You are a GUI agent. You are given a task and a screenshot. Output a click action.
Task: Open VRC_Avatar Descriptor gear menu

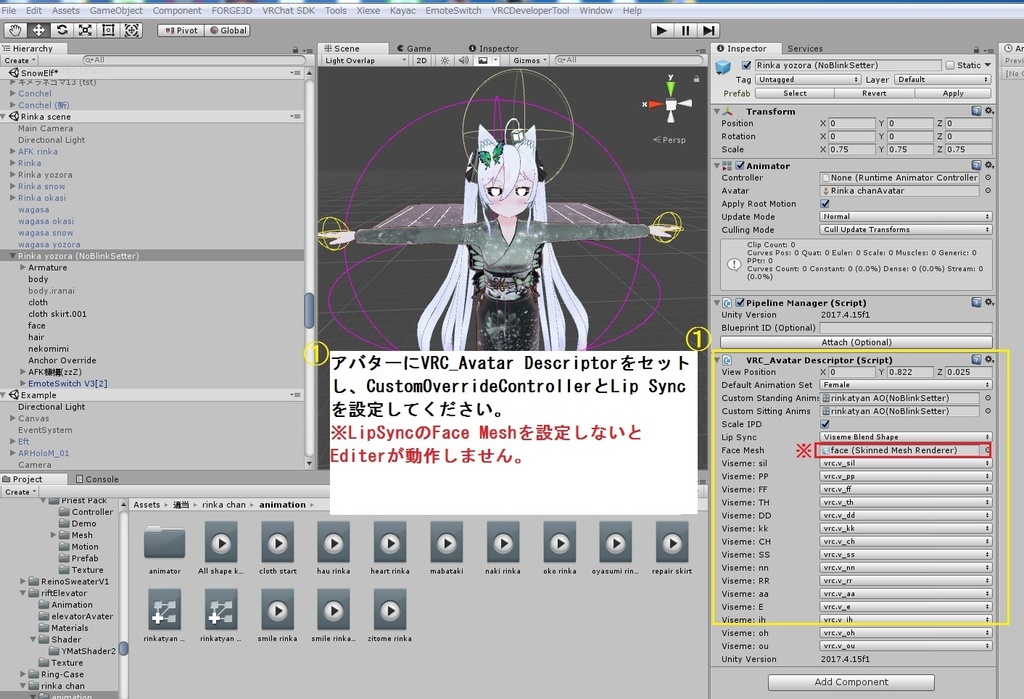[x=989, y=359]
